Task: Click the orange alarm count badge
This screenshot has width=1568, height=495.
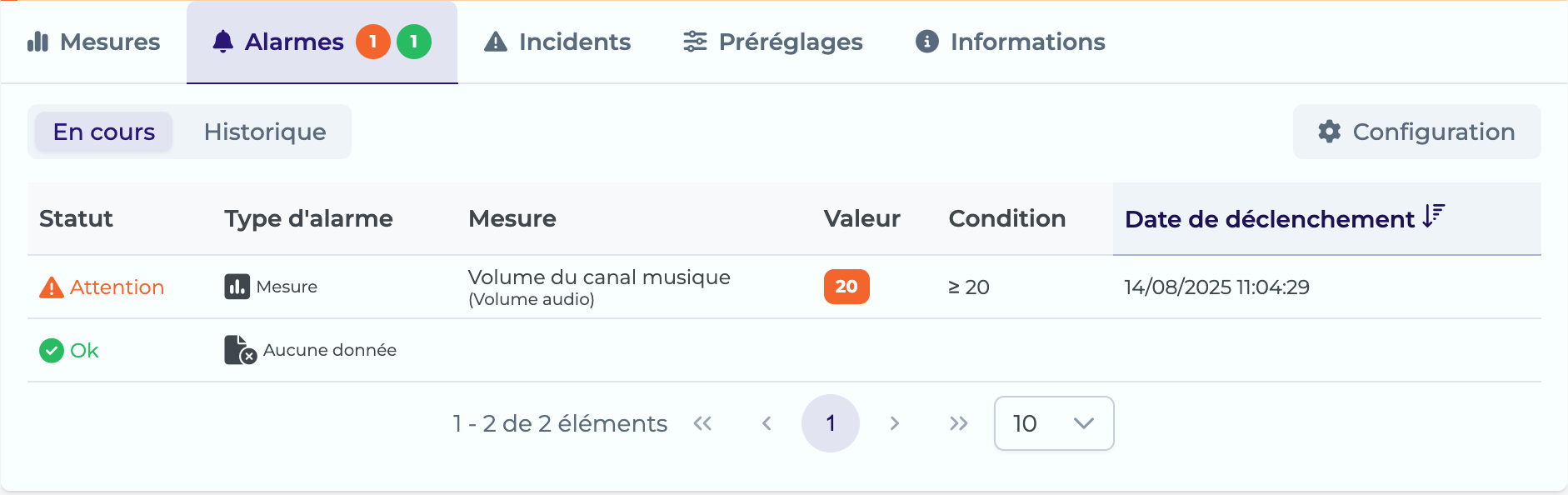Action: click(x=373, y=42)
